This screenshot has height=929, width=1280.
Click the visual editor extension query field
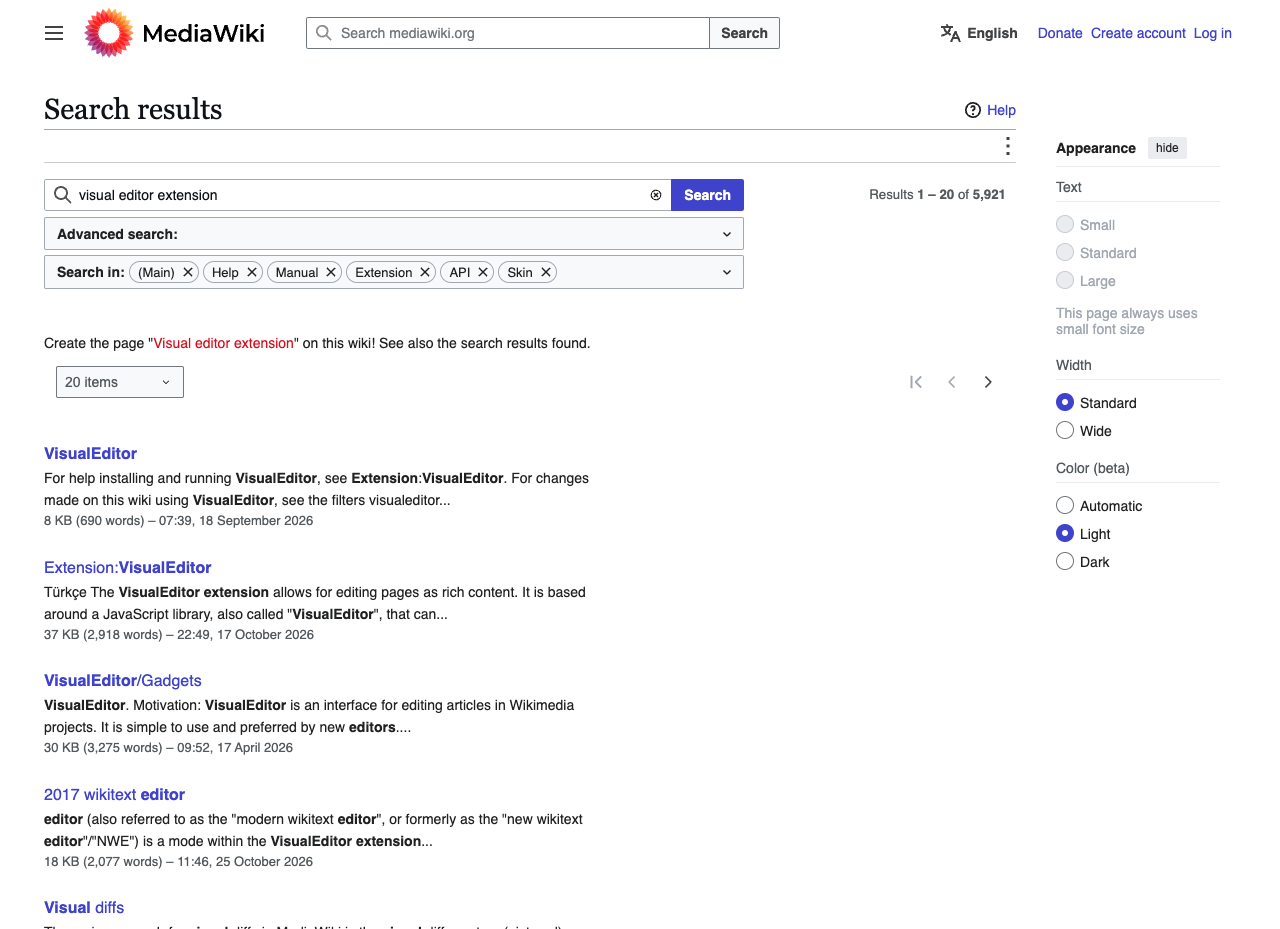click(358, 195)
